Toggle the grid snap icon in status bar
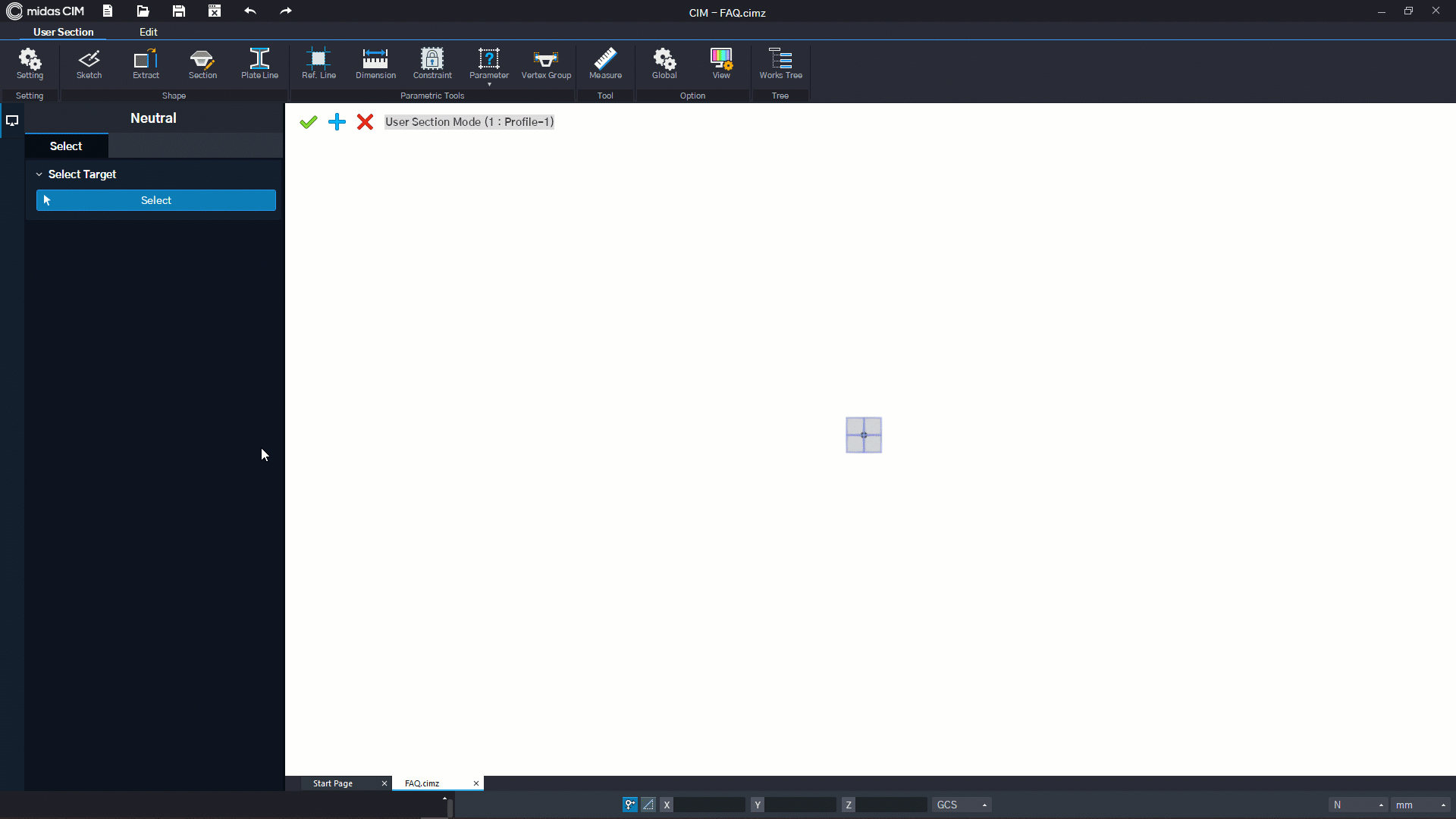Screen dimensions: 1456x819 (x=648, y=805)
